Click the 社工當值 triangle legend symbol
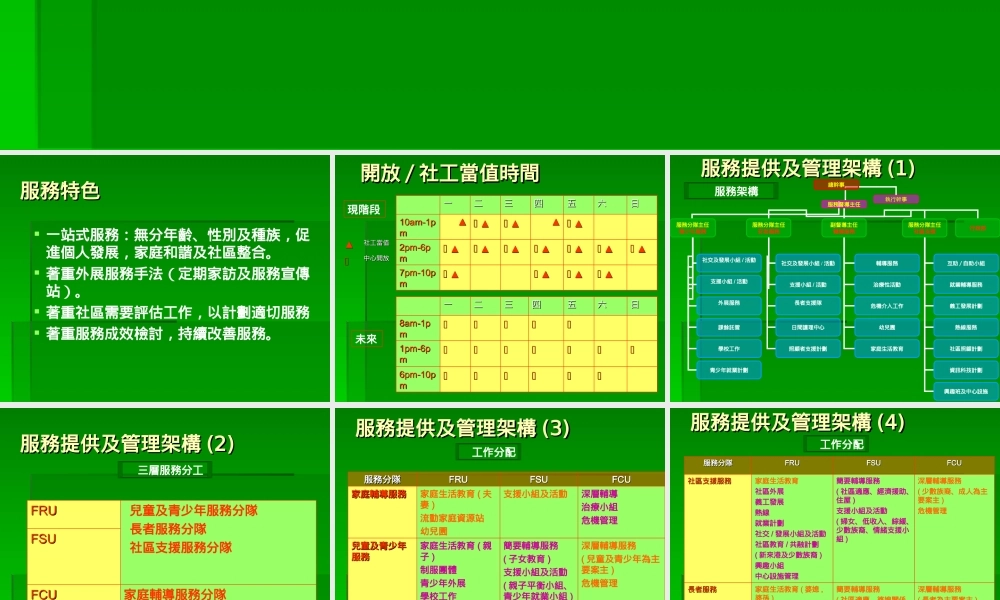Viewport: 1000px width, 600px height. click(x=348, y=245)
